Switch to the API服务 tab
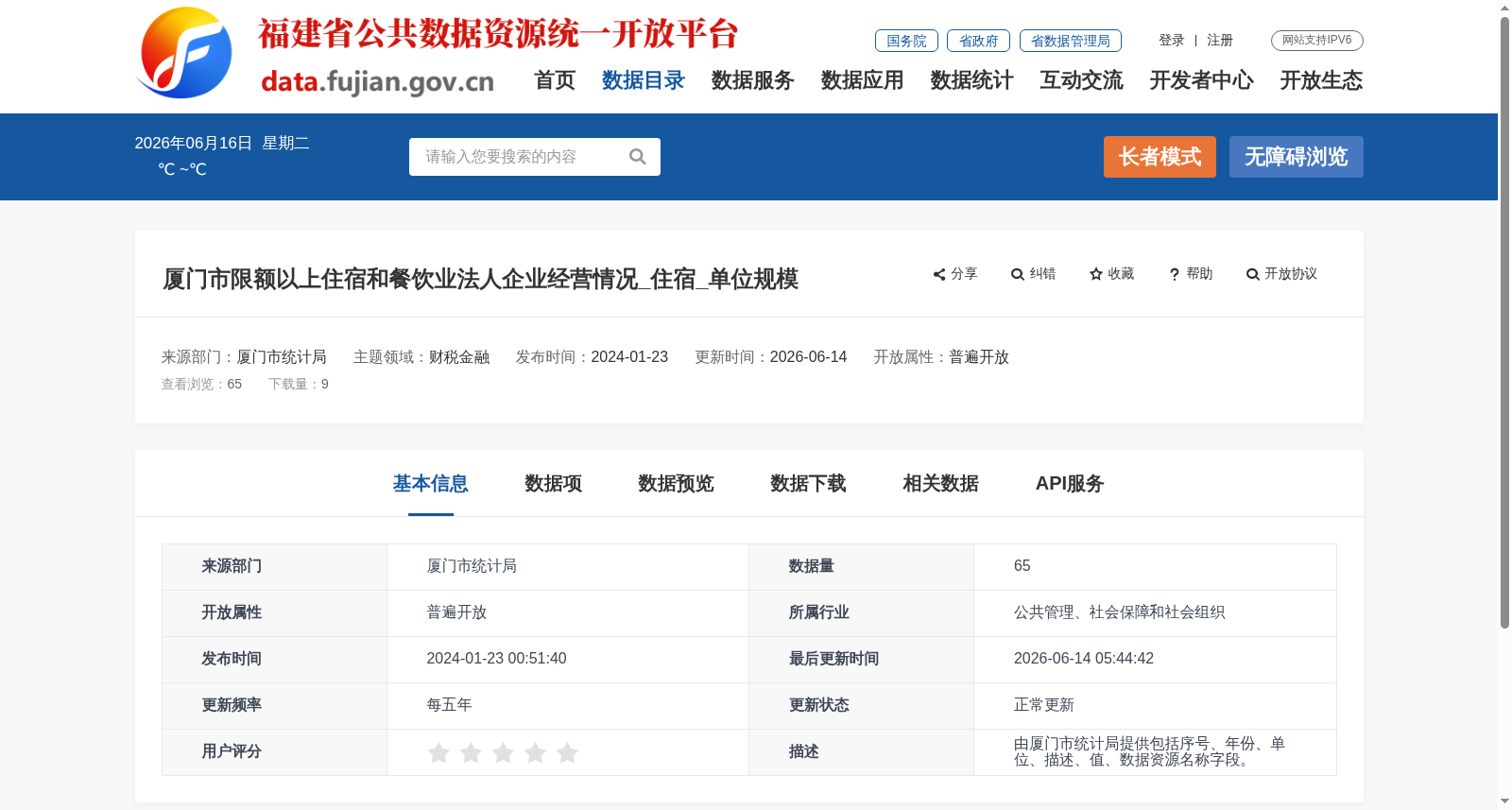This screenshot has width=1512, height=810. (x=1070, y=484)
